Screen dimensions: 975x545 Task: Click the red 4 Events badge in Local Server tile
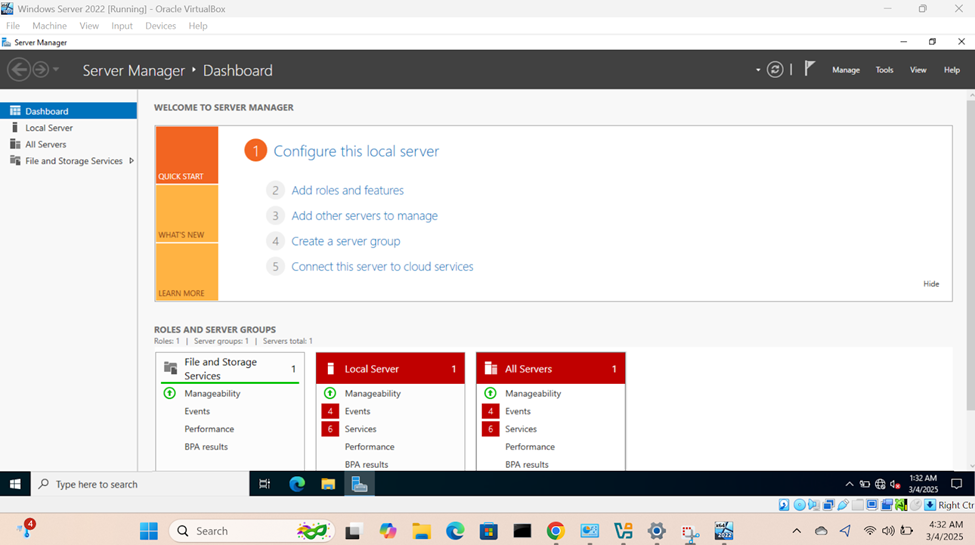coord(330,411)
